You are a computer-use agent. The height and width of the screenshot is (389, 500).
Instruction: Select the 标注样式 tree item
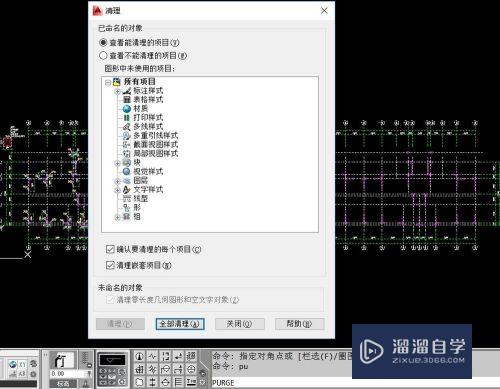(x=148, y=90)
